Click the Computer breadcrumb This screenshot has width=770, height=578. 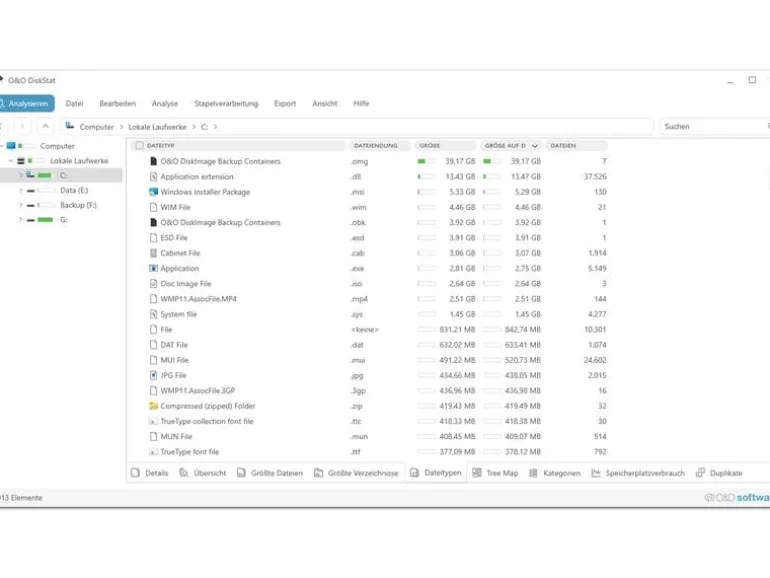pyautogui.click(x=96, y=127)
